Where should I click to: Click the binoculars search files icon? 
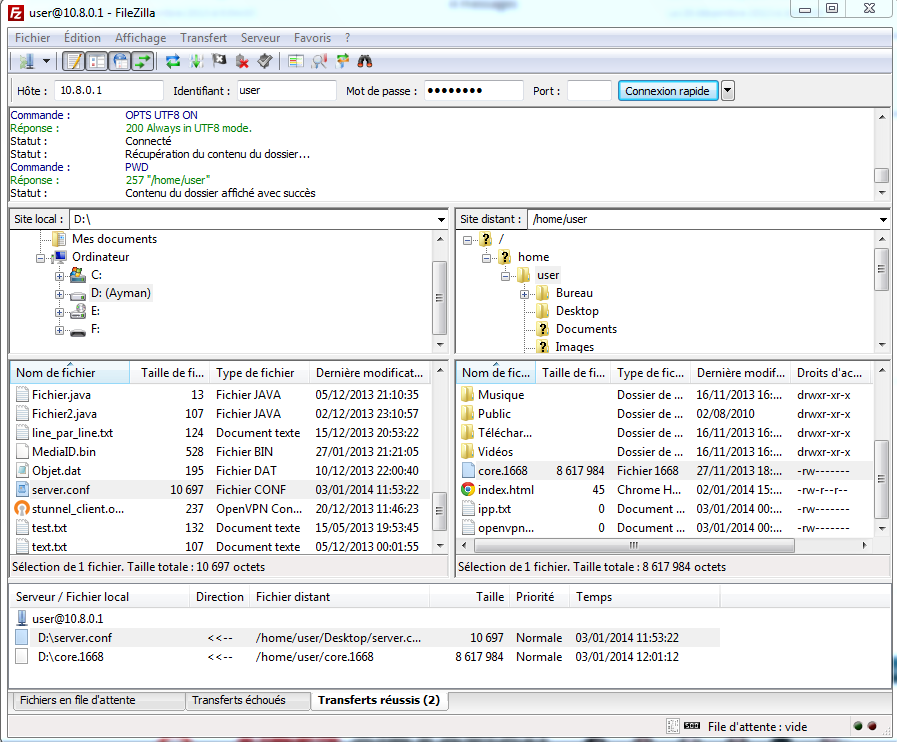pyautogui.click(x=365, y=62)
